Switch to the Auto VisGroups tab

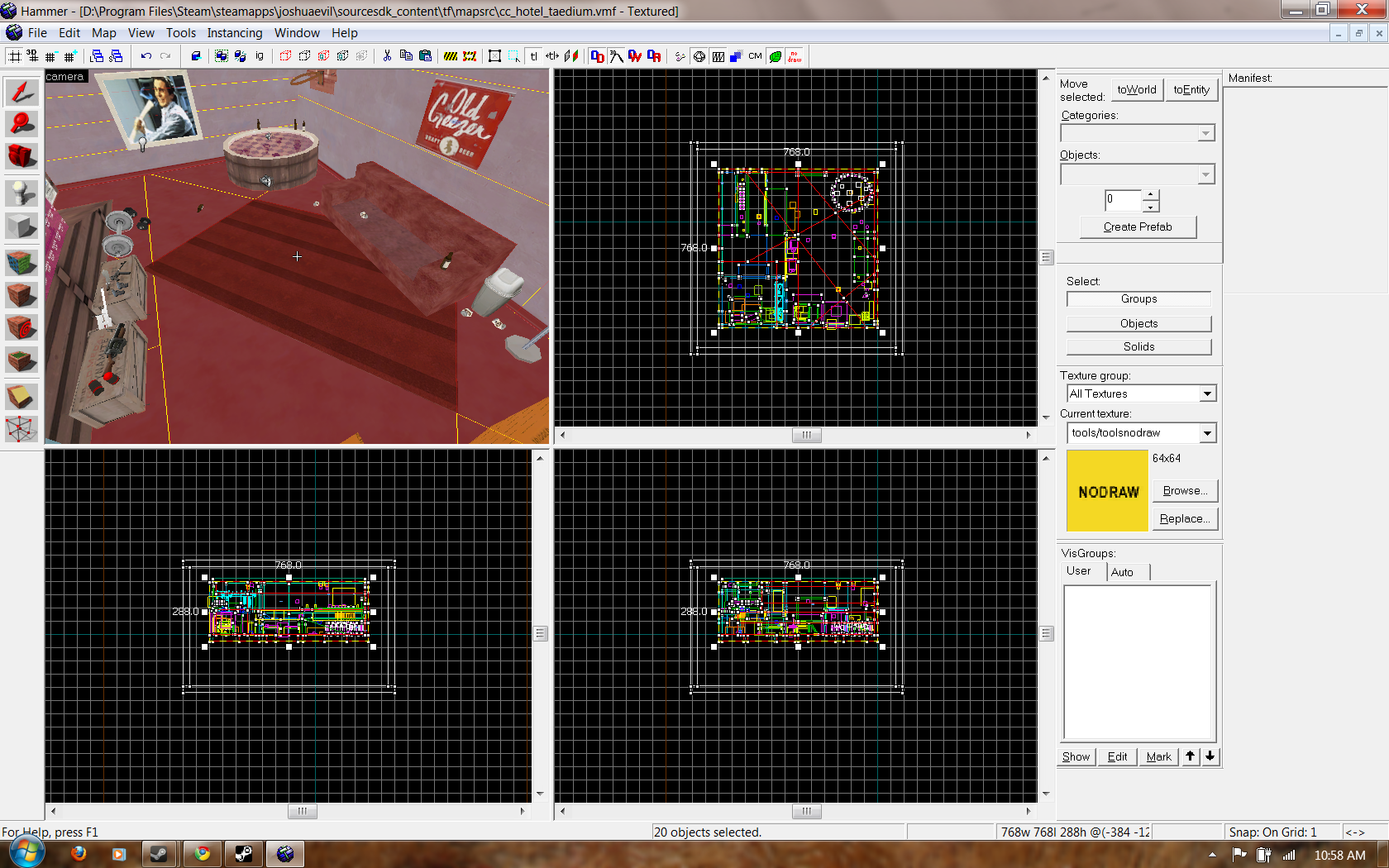(1122, 572)
